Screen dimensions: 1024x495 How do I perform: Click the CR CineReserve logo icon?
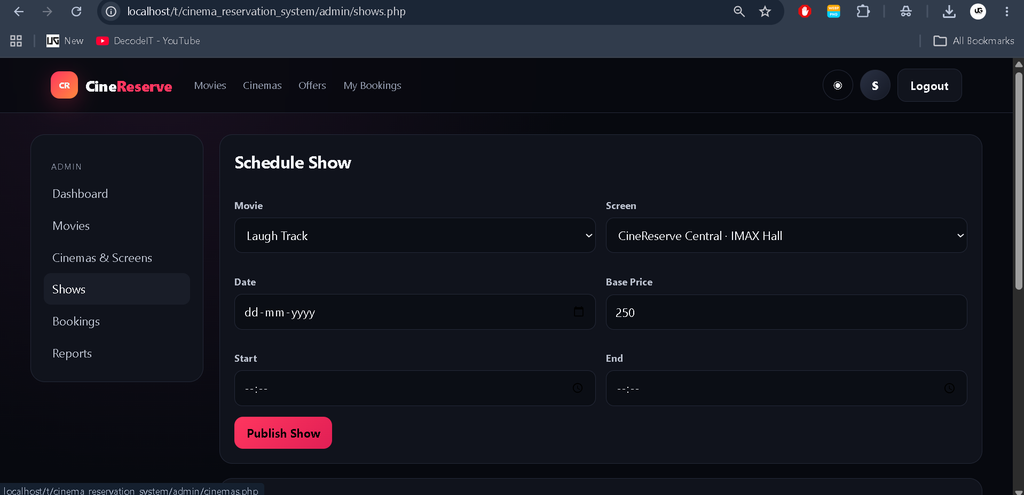pyautogui.click(x=64, y=86)
